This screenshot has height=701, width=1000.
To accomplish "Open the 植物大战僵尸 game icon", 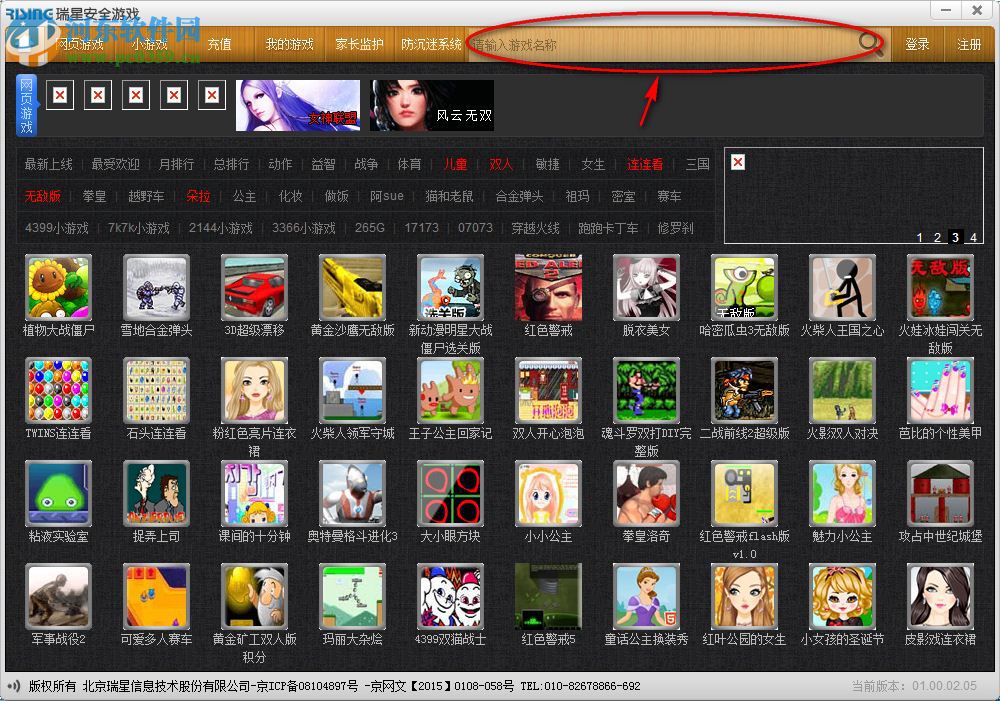I will (59, 287).
